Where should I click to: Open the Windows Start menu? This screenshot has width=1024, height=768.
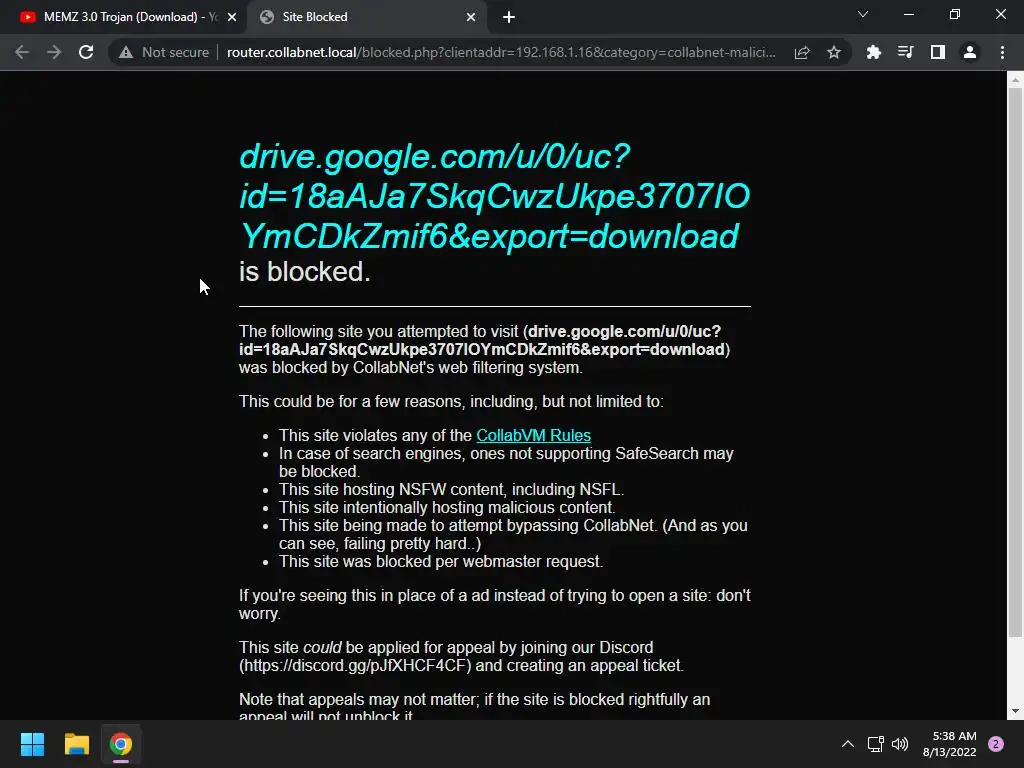[32, 744]
